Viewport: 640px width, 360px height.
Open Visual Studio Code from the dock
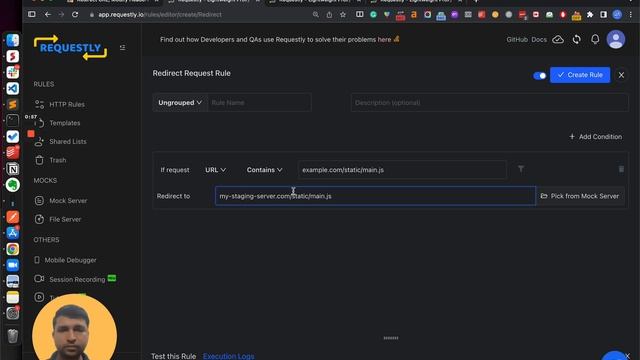[13, 88]
